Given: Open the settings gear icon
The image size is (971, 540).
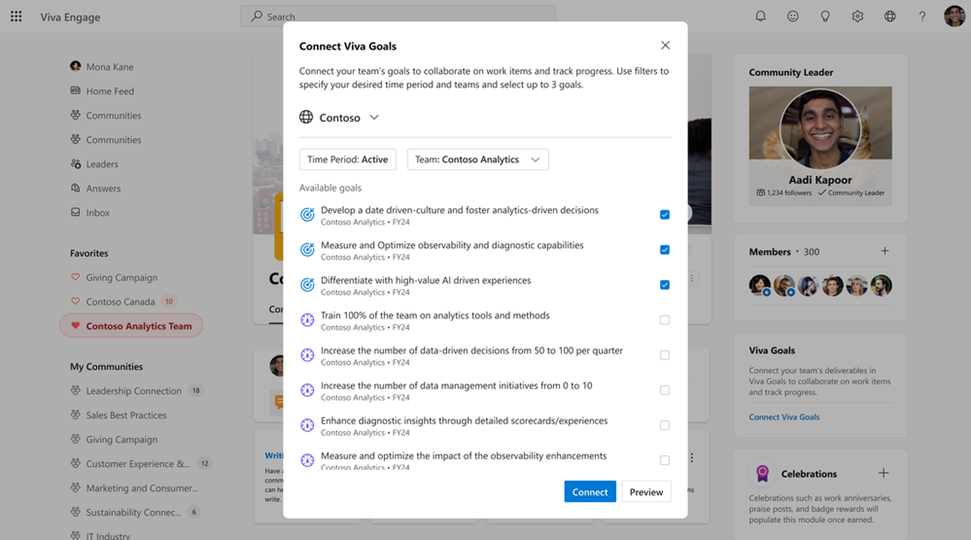Looking at the screenshot, I should (x=857, y=17).
